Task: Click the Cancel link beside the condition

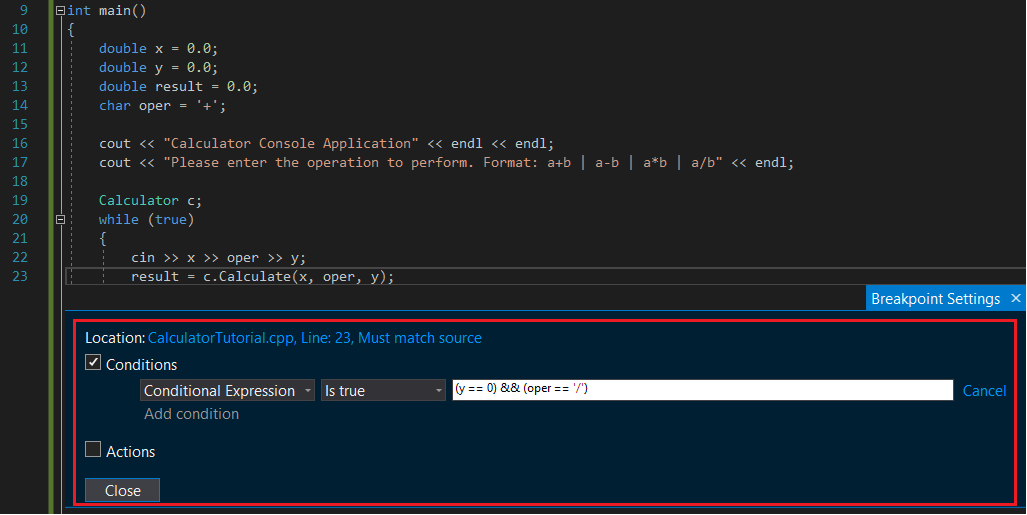Action: [x=984, y=391]
